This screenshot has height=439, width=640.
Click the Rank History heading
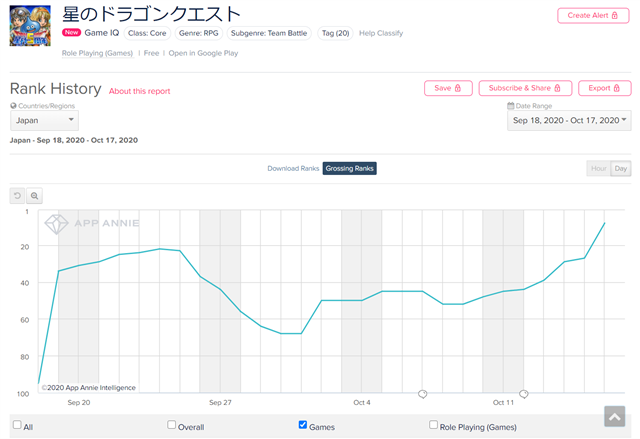pyautogui.click(x=56, y=89)
